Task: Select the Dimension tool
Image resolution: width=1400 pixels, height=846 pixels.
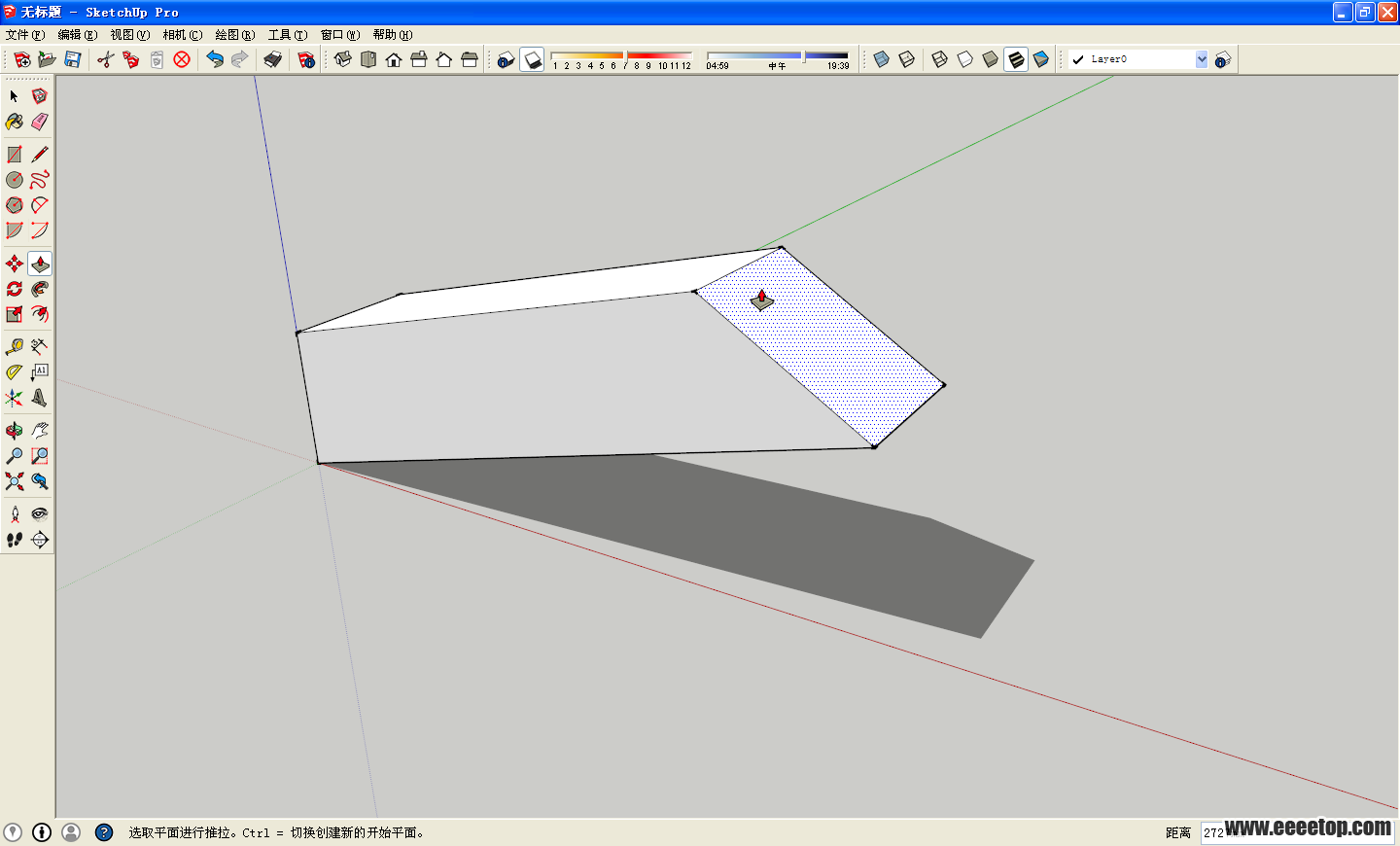Action: pos(40,347)
